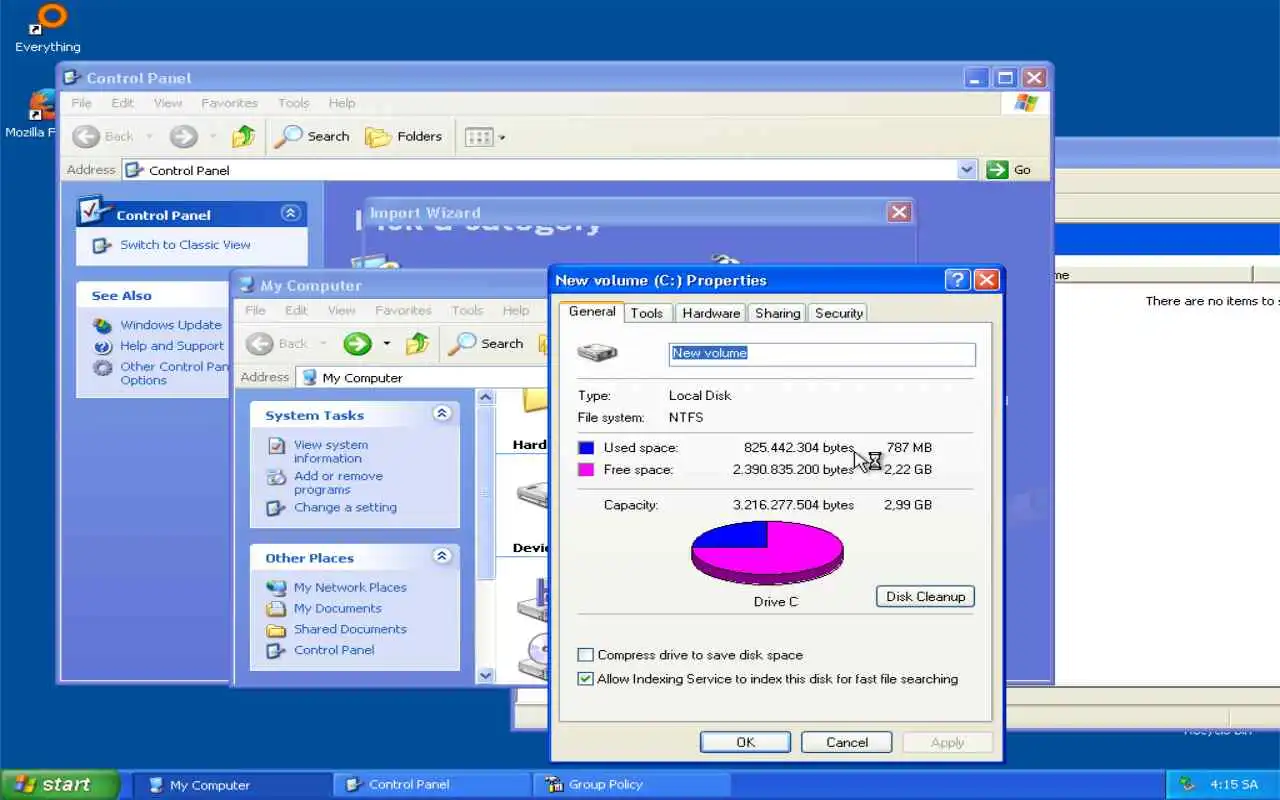Open the Views button in Control Panel toolbar
Screen dimensions: 1280x800
(485, 137)
